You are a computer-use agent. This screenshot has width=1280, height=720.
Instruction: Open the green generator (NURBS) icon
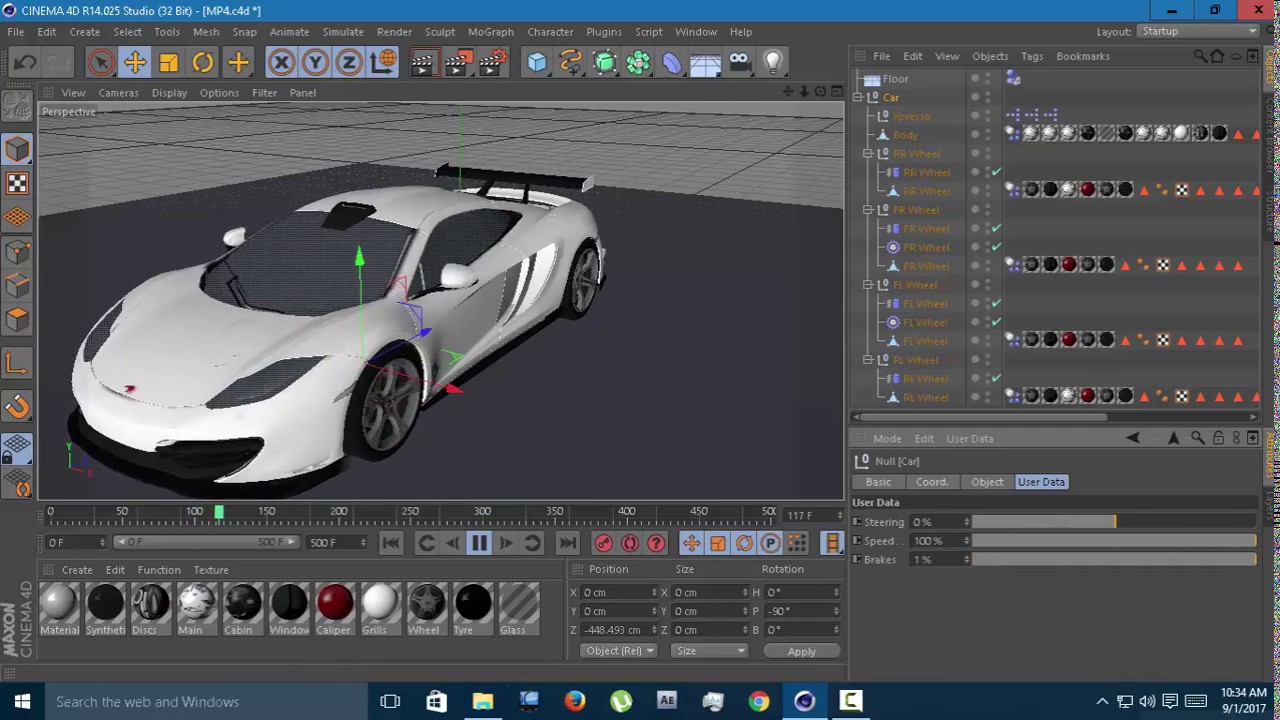(605, 63)
